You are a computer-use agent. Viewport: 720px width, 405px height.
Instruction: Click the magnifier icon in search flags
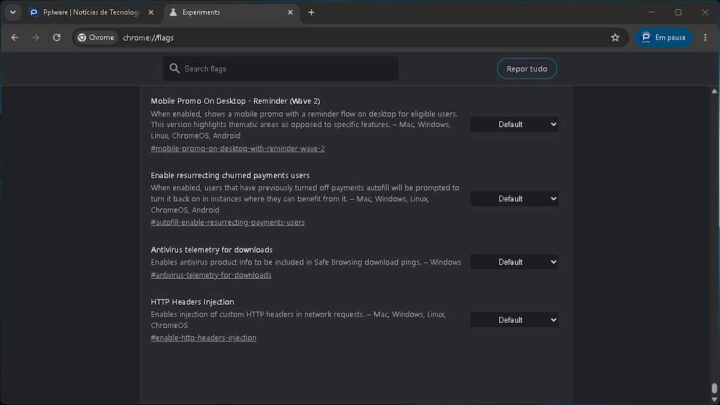[174, 68]
